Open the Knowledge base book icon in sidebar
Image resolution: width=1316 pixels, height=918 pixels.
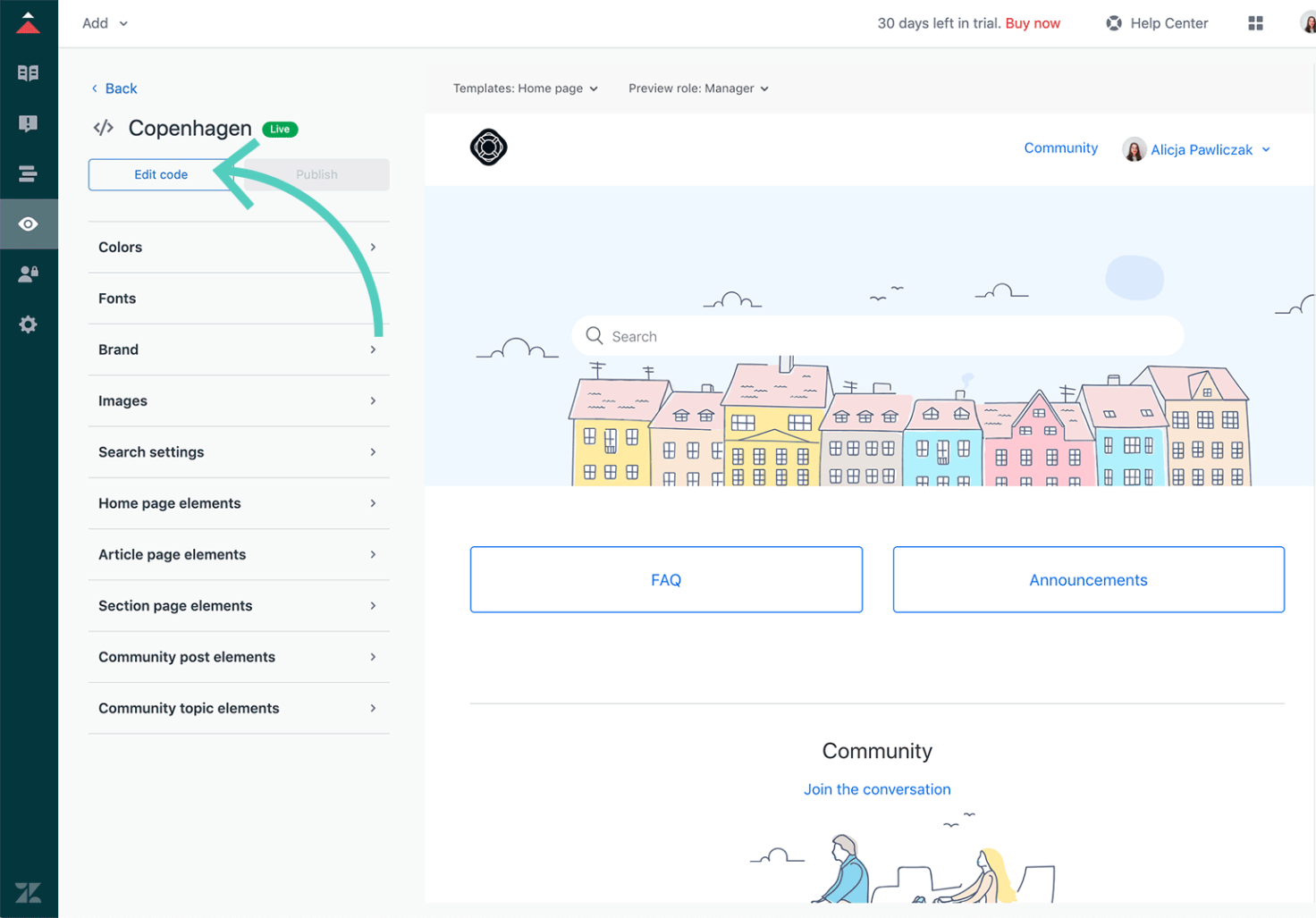pos(29,73)
